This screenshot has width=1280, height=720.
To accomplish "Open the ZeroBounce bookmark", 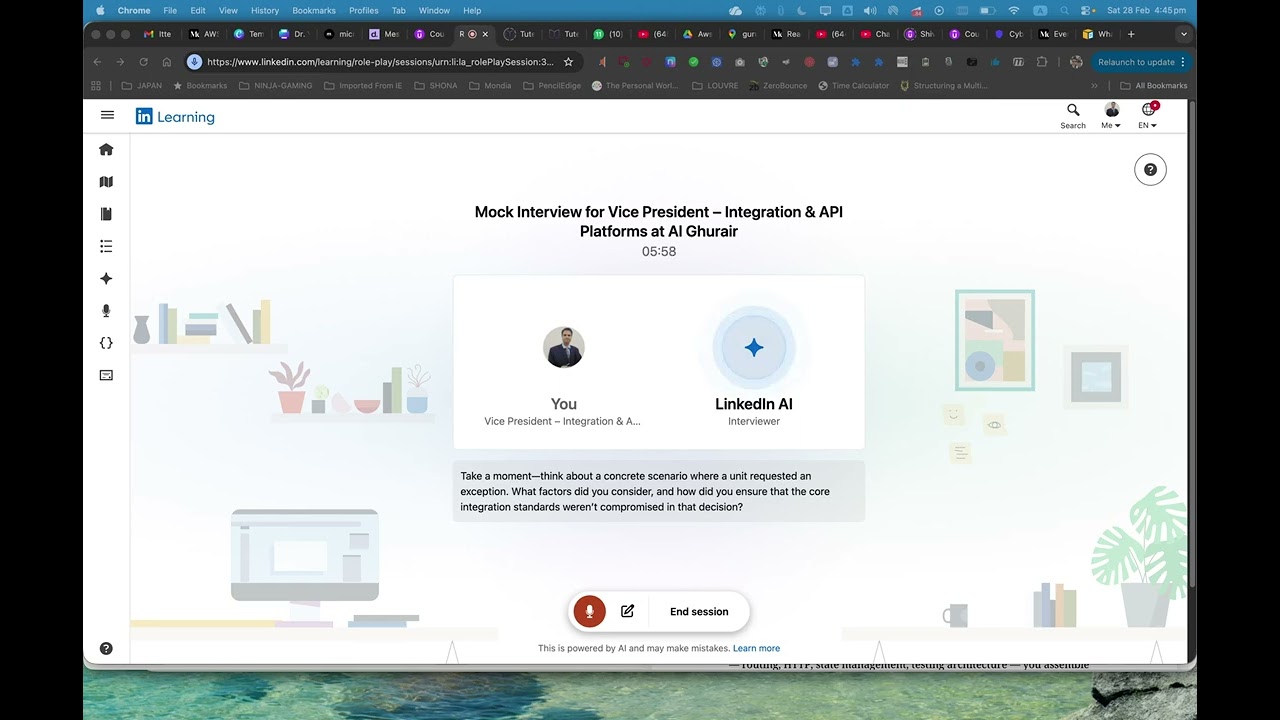I will click(x=778, y=86).
